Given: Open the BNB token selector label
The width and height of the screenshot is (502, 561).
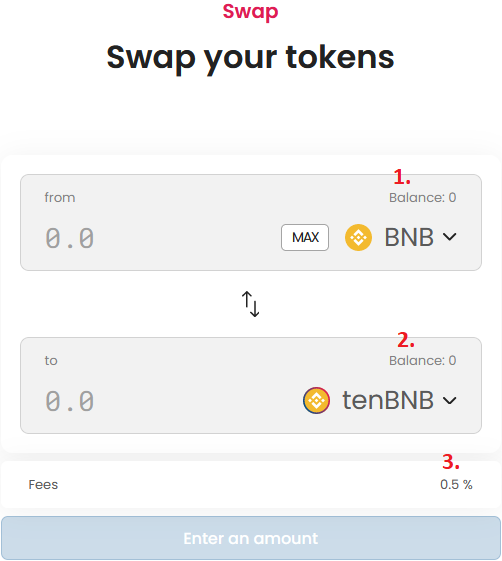Looking at the screenshot, I should tap(409, 237).
